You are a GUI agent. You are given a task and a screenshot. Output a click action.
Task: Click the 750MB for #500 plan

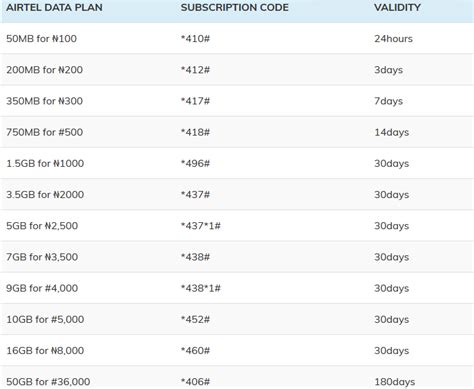pos(44,132)
